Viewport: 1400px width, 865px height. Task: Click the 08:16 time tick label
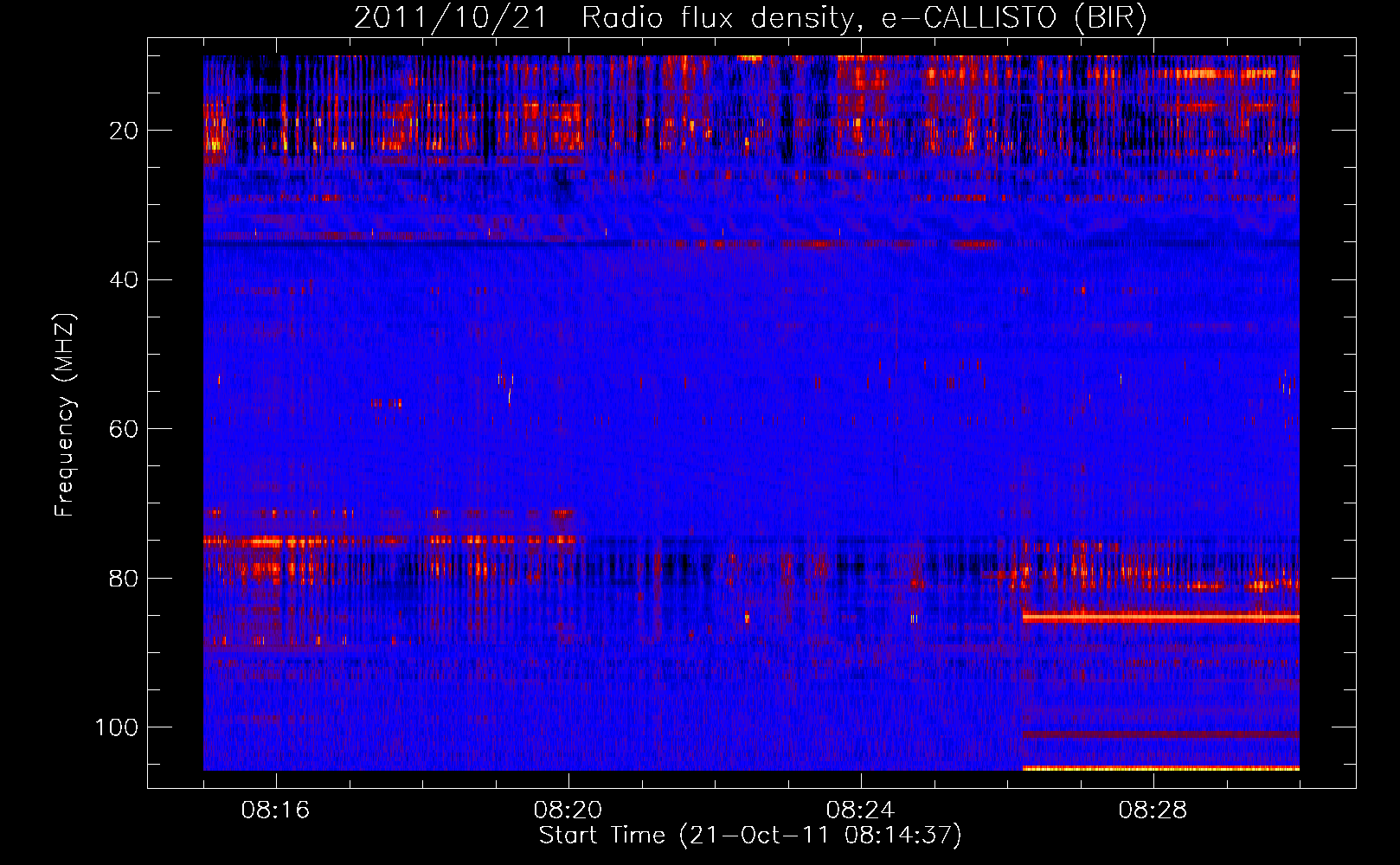point(275,811)
